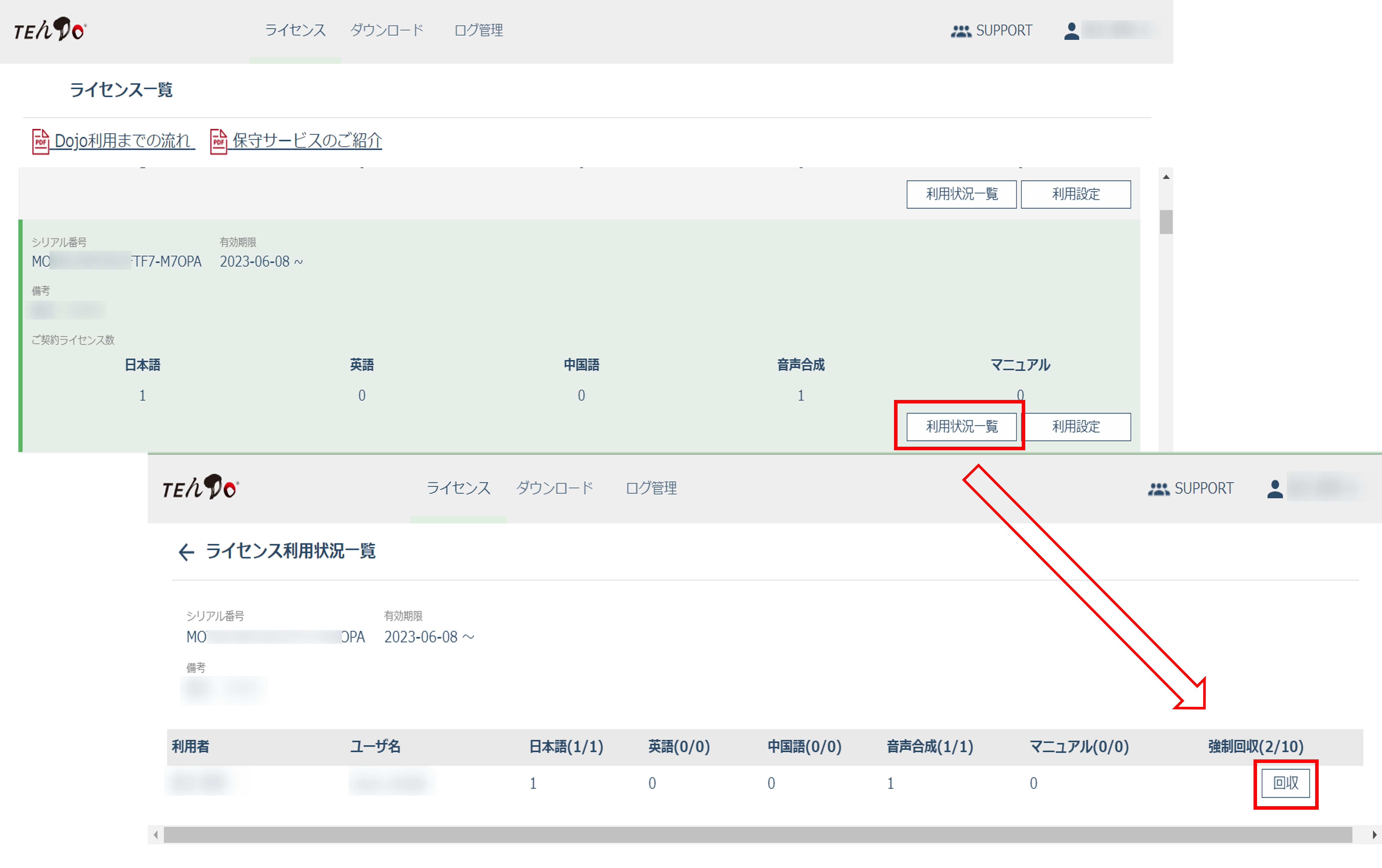Open the SUPPORT link in the lower window

[1203, 488]
